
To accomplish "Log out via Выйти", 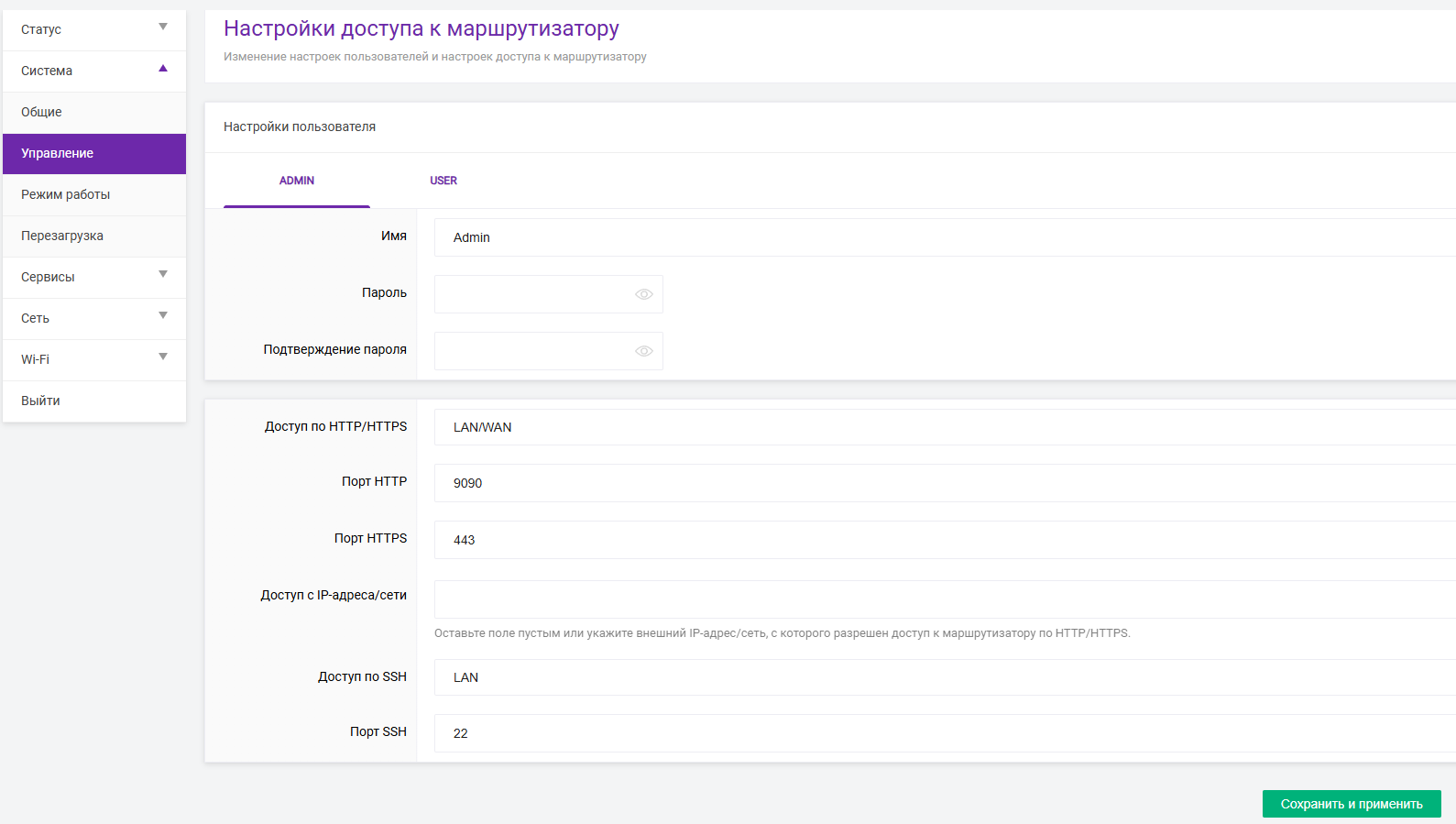I will point(41,401).
